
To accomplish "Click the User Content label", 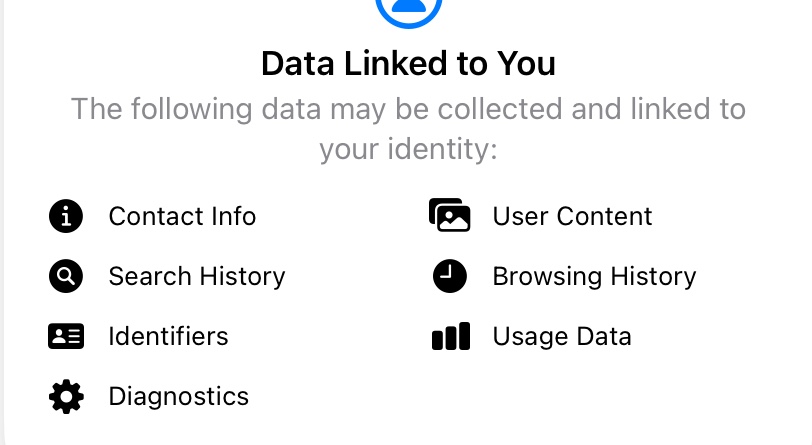I will click(x=572, y=216).
